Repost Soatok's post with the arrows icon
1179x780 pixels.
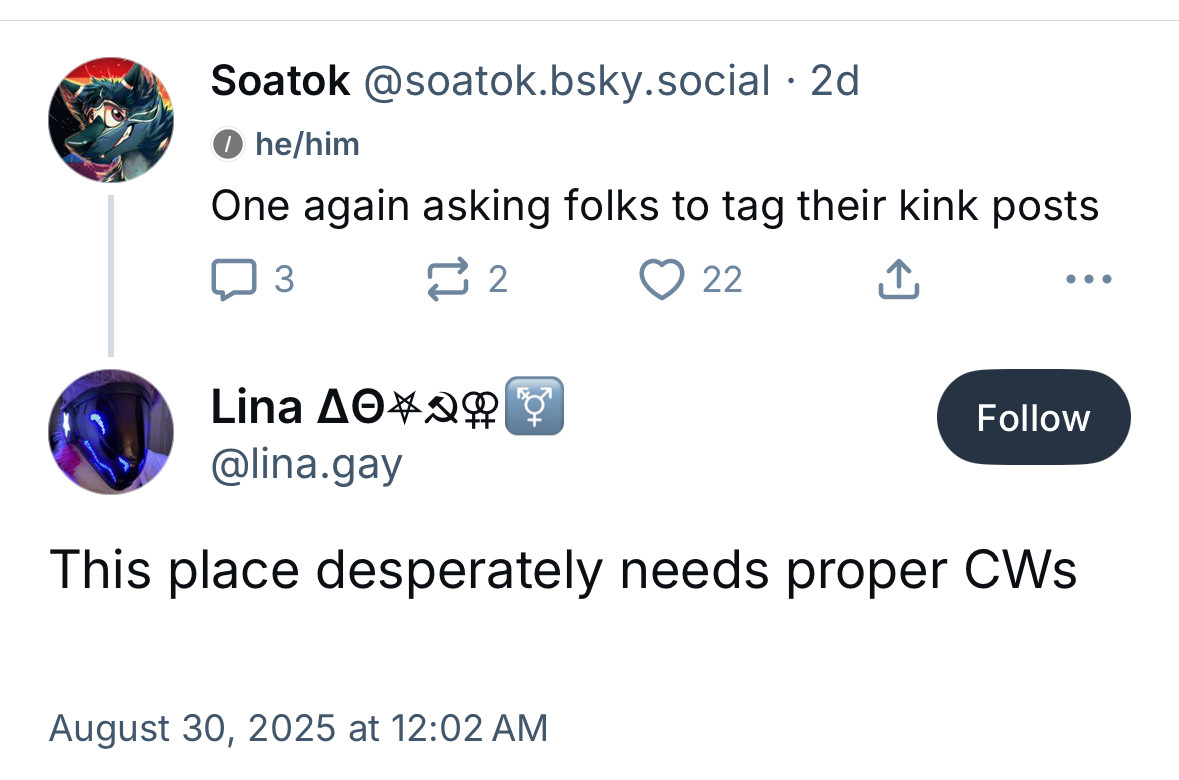[x=448, y=280]
